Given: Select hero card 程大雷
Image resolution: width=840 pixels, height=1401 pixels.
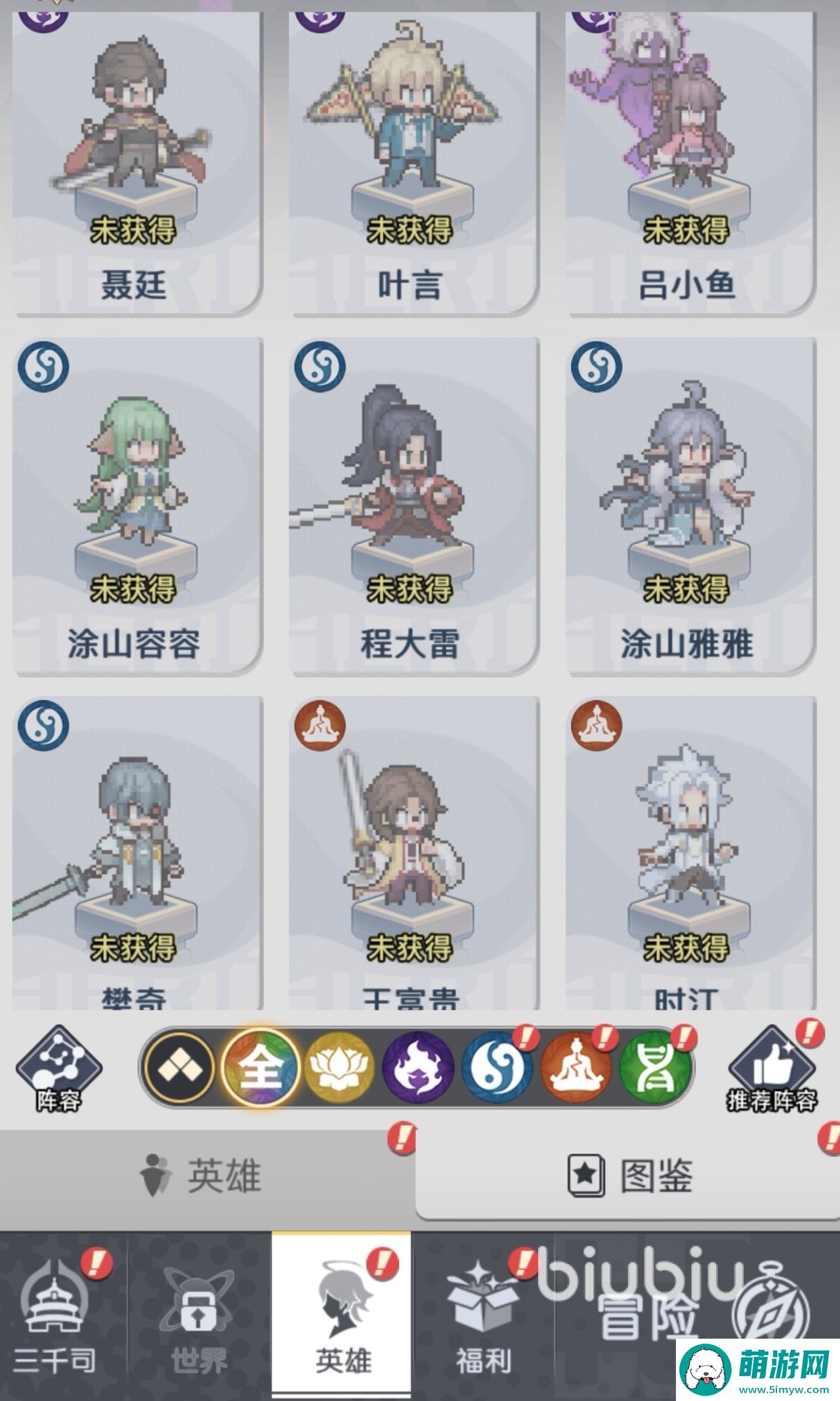Looking at the screenshot, I should point(414,506).
